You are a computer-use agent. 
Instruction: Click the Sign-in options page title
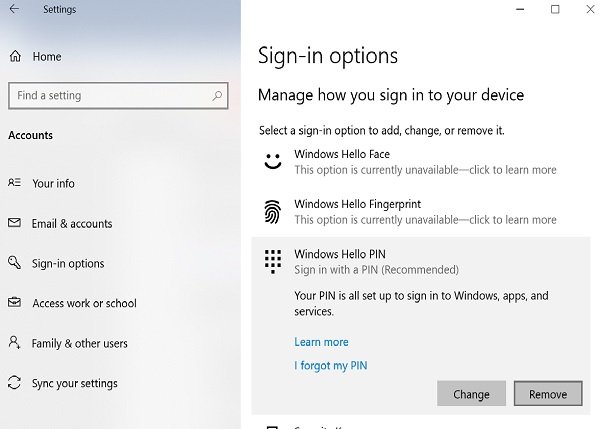(328, 56)
